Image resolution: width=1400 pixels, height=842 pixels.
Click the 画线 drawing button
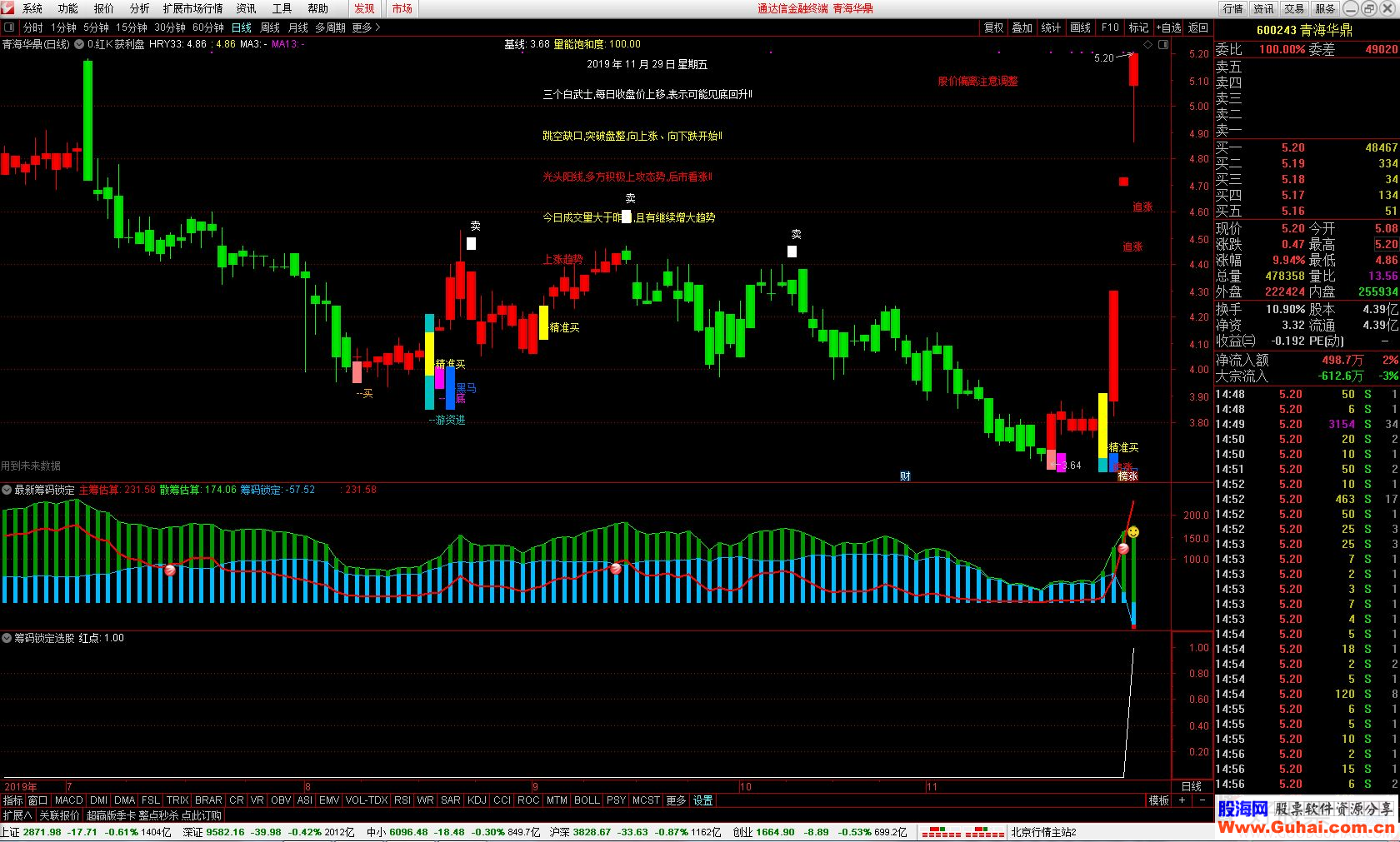(x=1081, y=27)
